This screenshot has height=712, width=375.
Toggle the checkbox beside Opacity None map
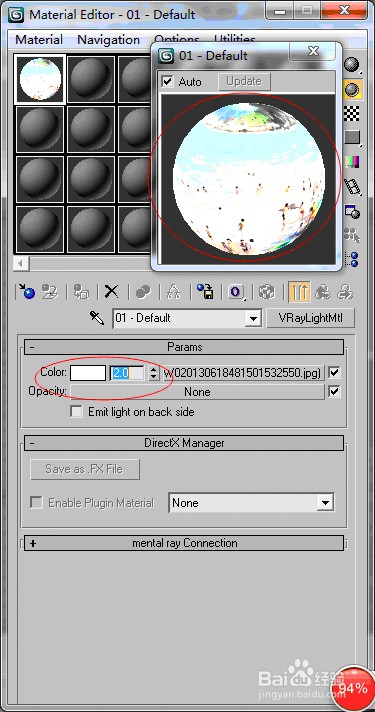click(x=335, y=391)
